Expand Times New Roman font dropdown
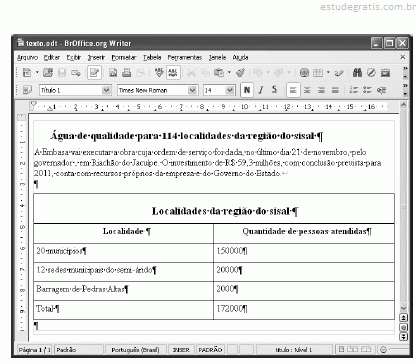Screen dimensions: 417x364 [x=192, y=90]
